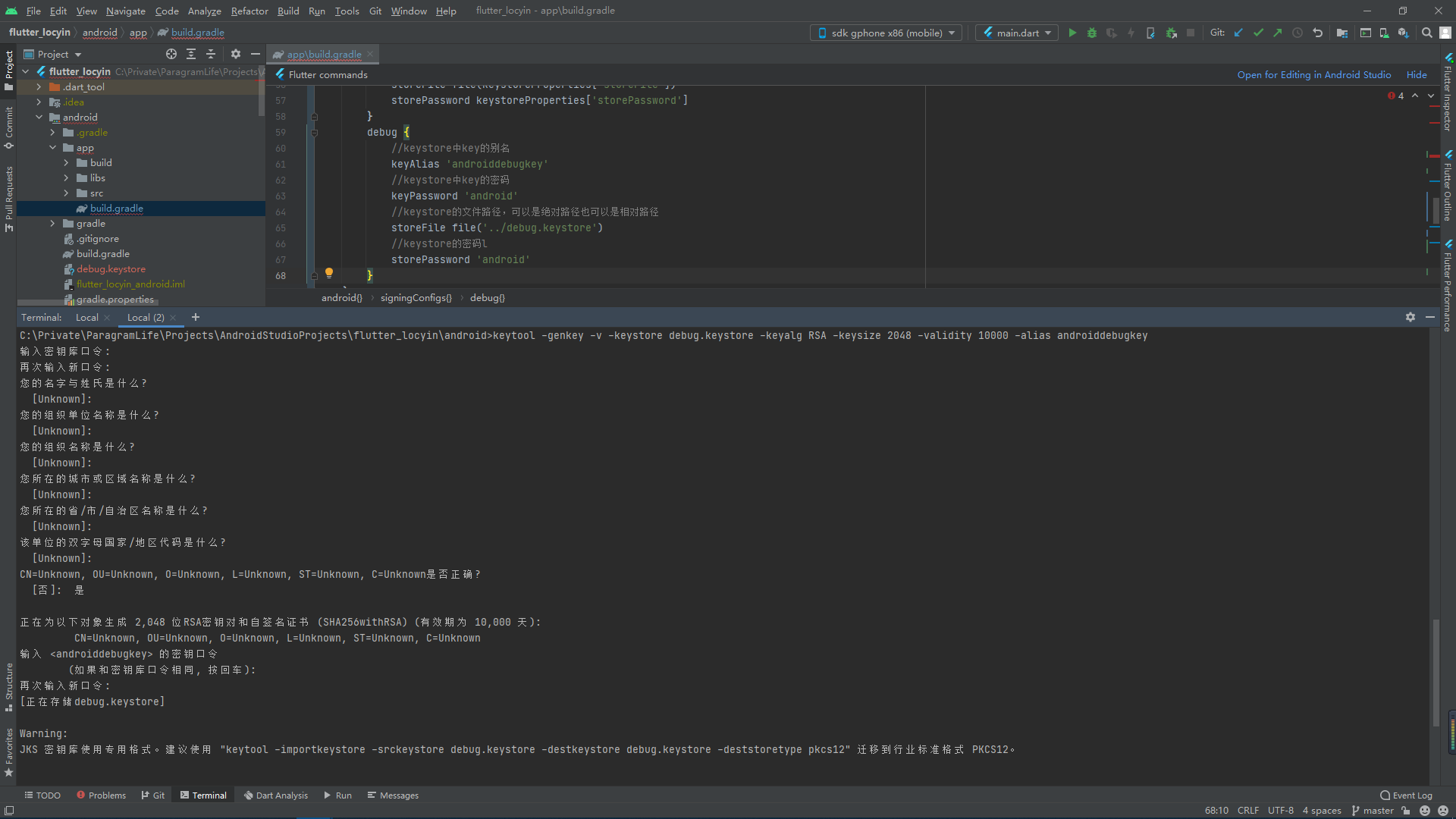The image size is (1456, 819).
Task: Commit changes with Git green checkmark
Action: pyautogui.click(x=1258, y=33)
